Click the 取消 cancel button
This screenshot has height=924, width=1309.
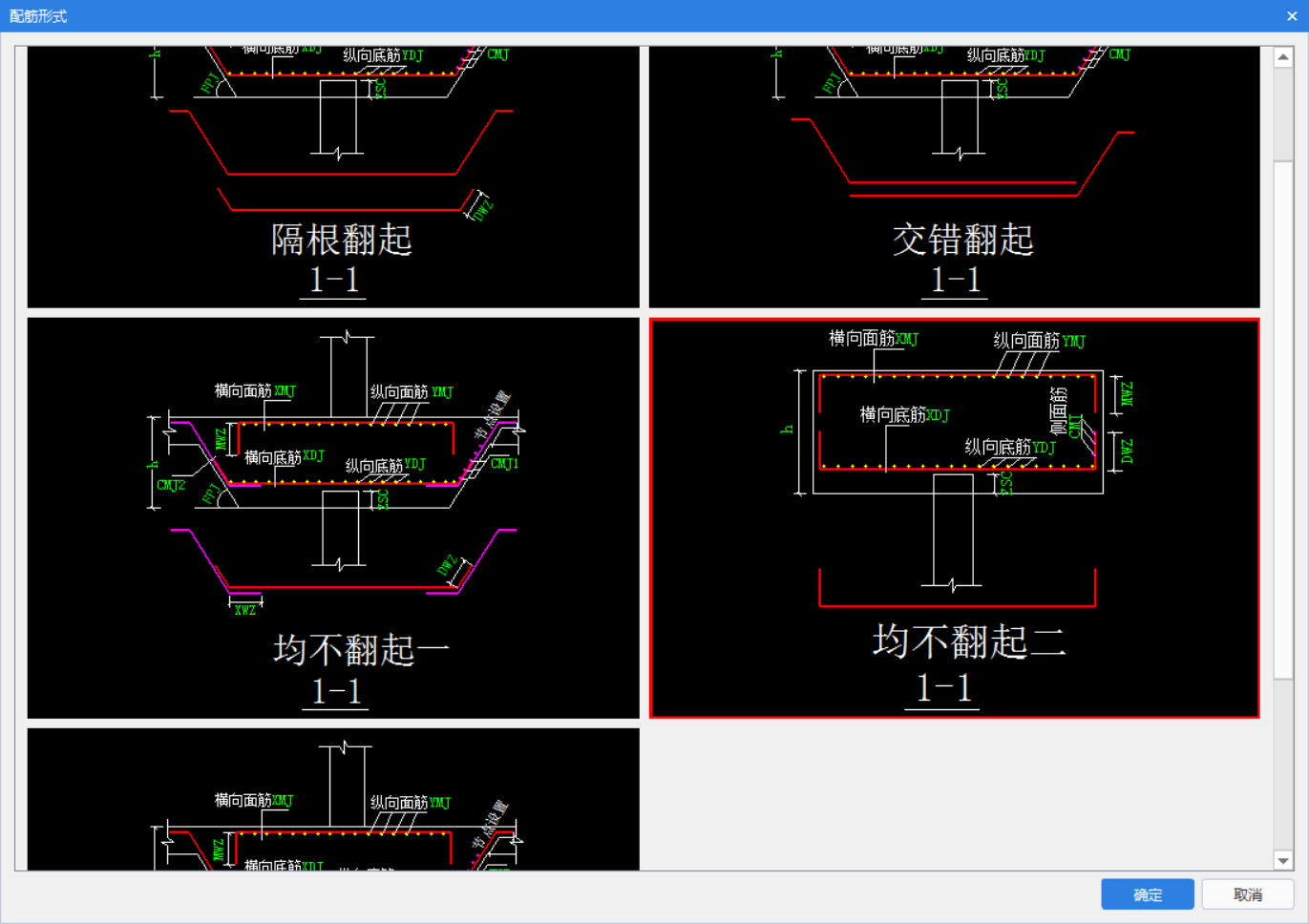1248,894
